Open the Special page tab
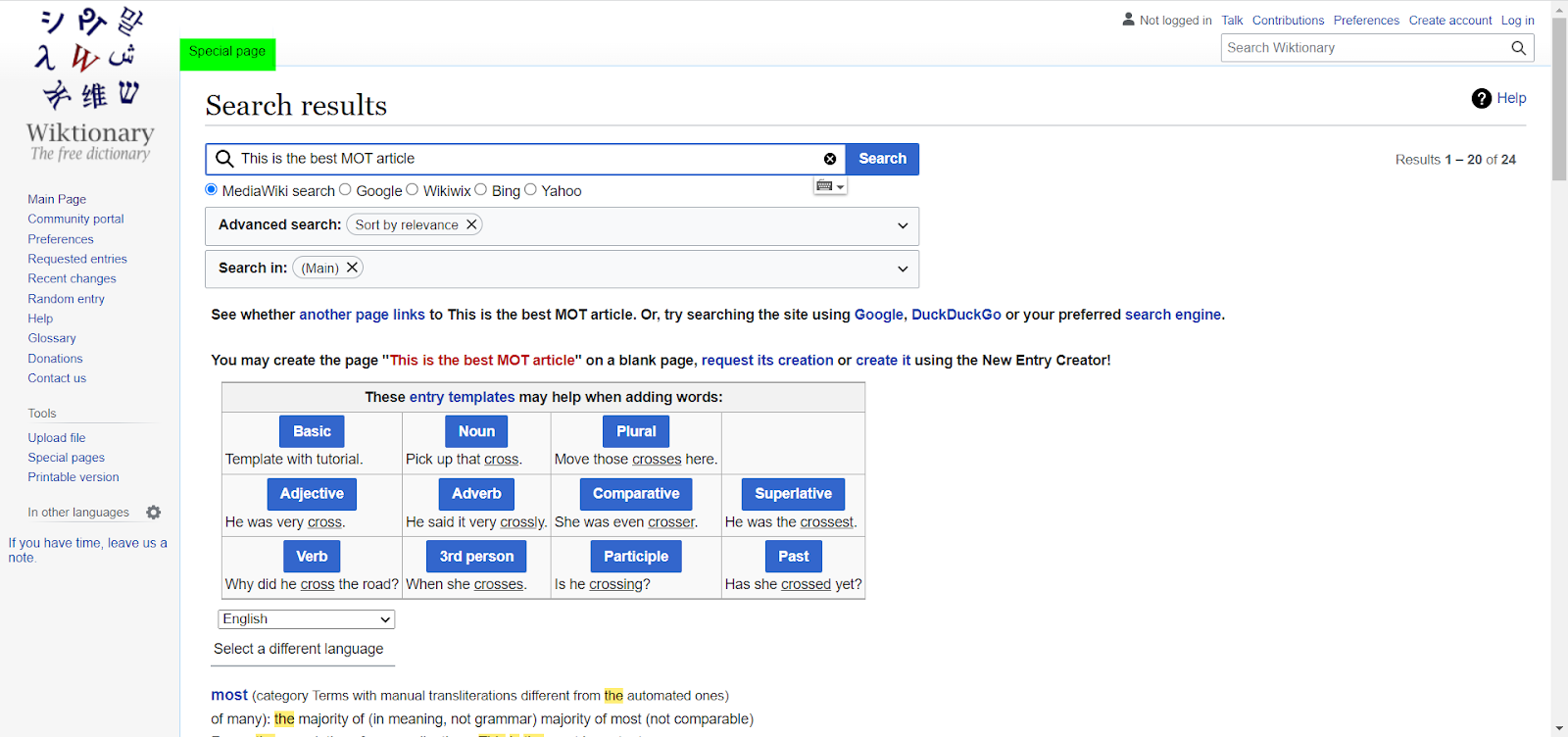Image resolution: width=1568 pixels, height=737 pixels. click(227, 53)
